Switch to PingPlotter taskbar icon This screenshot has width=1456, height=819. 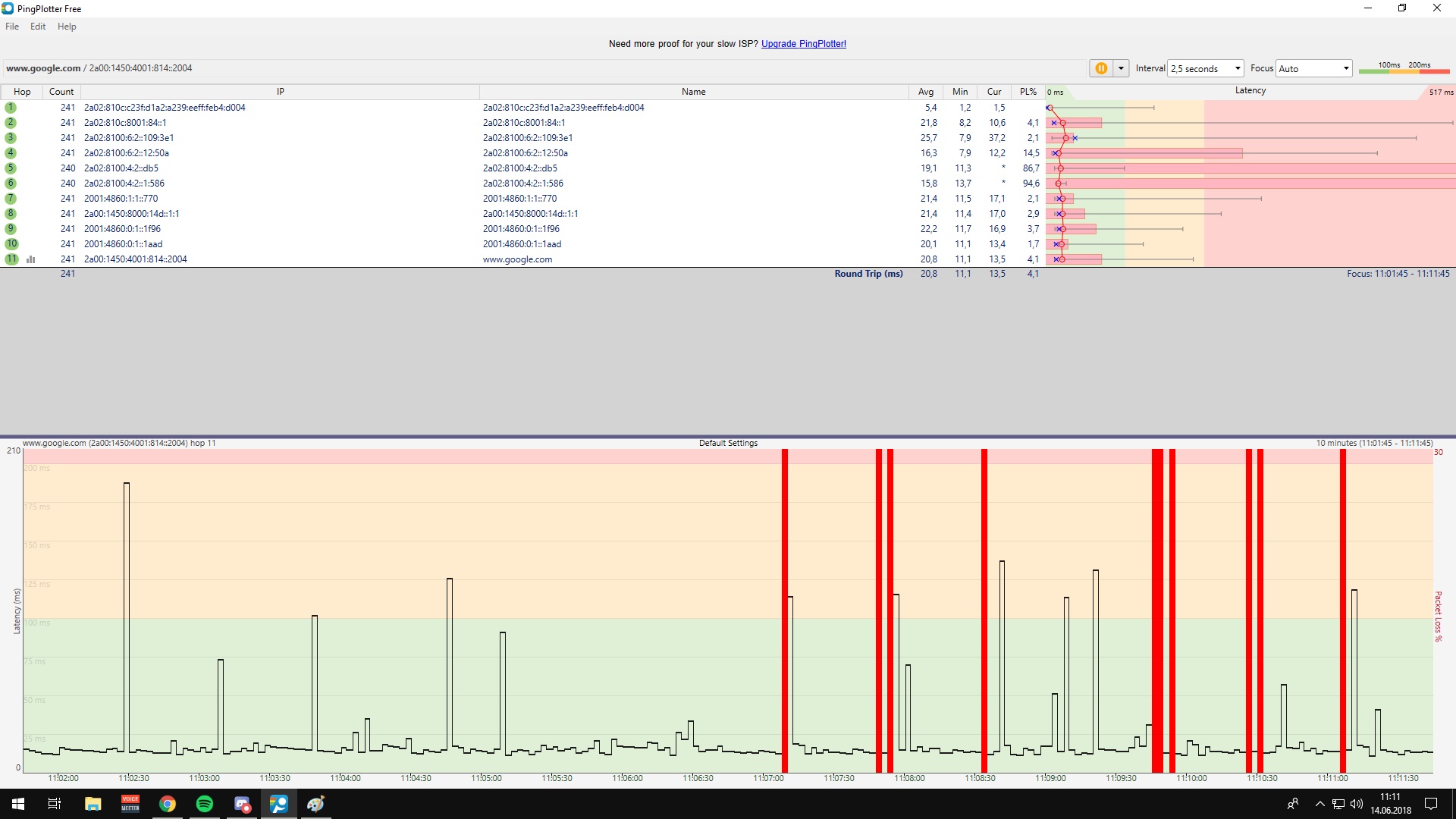click(279, 804)
